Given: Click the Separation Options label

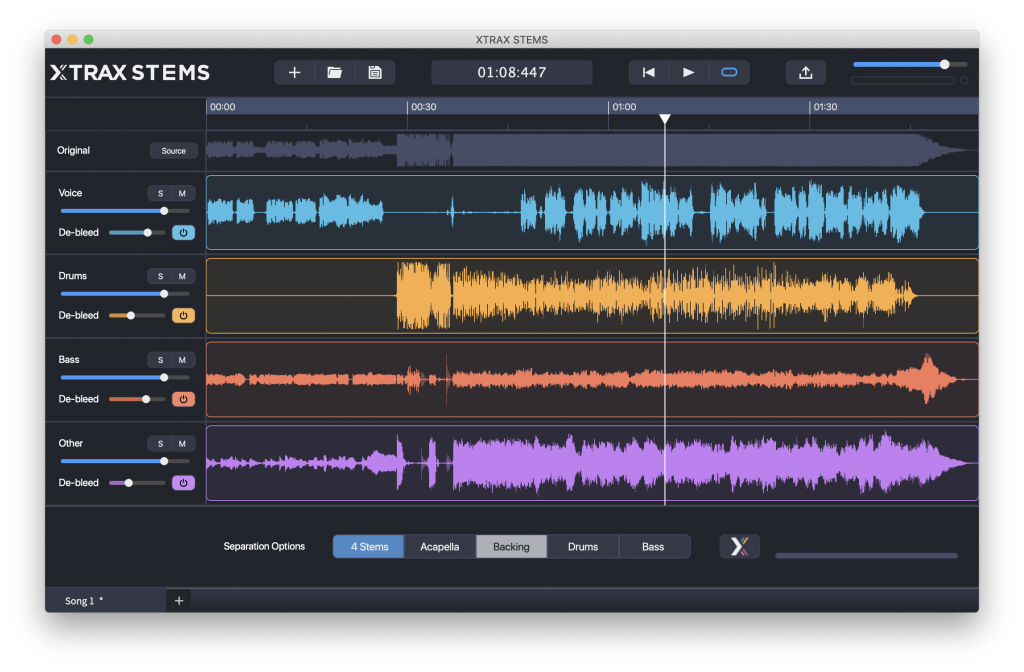Looking at the screenshot, I should click(264, 547).
